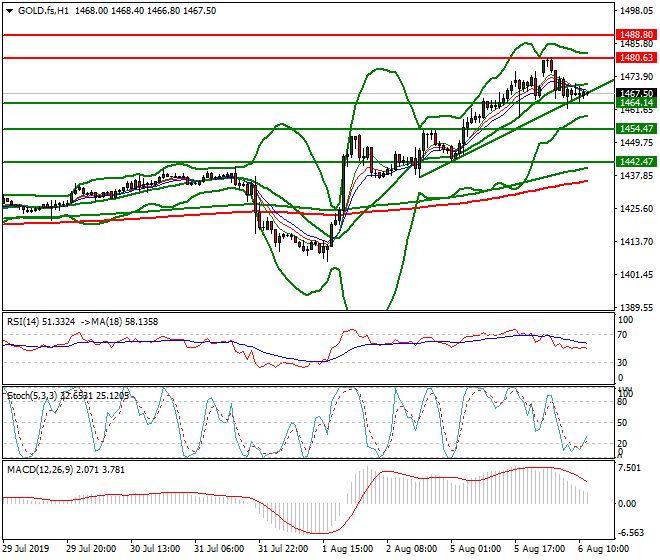Click the RSI 30 level scale label

tap(622, 363)
